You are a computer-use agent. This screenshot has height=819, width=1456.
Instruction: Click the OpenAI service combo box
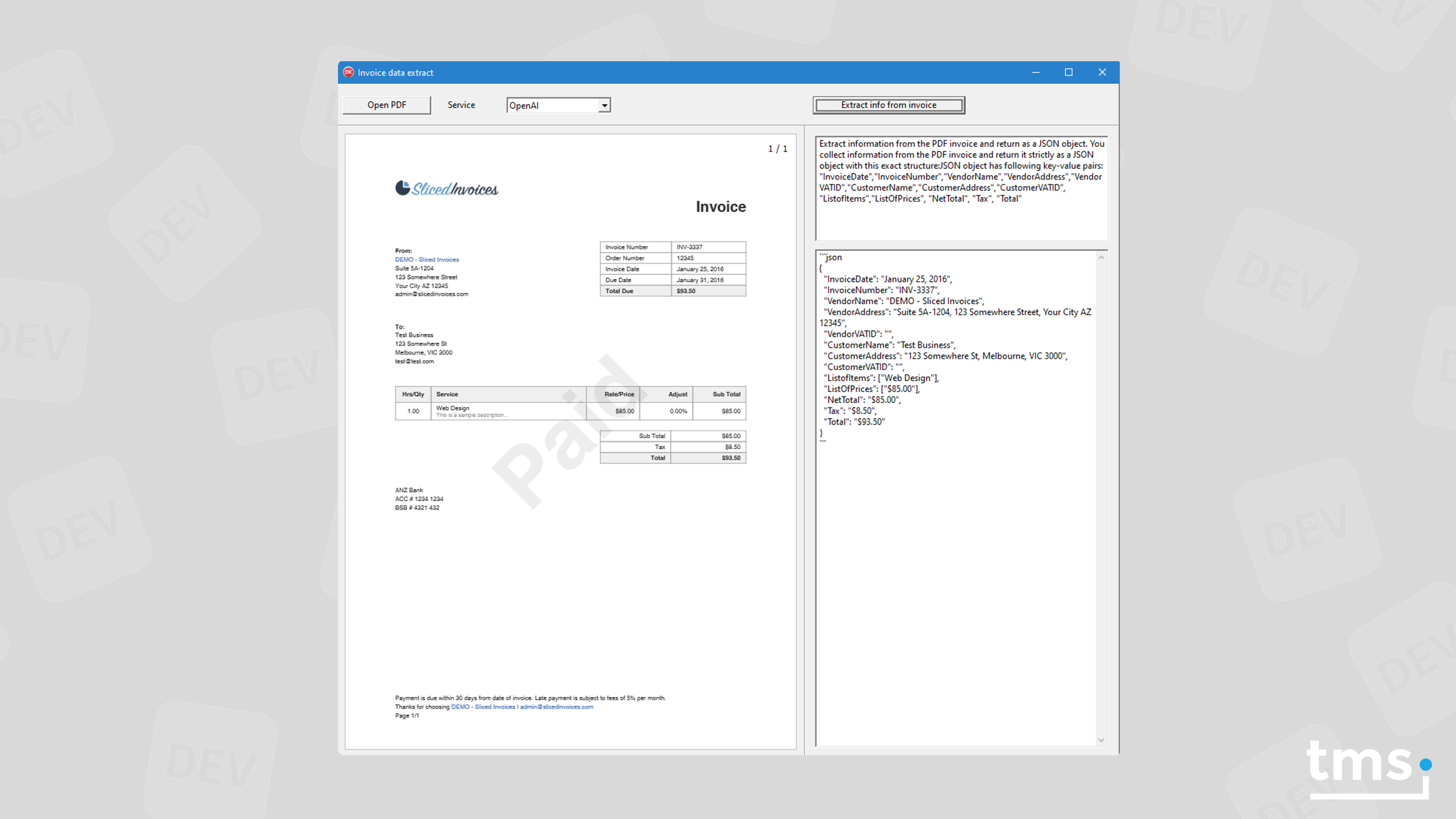552,105
